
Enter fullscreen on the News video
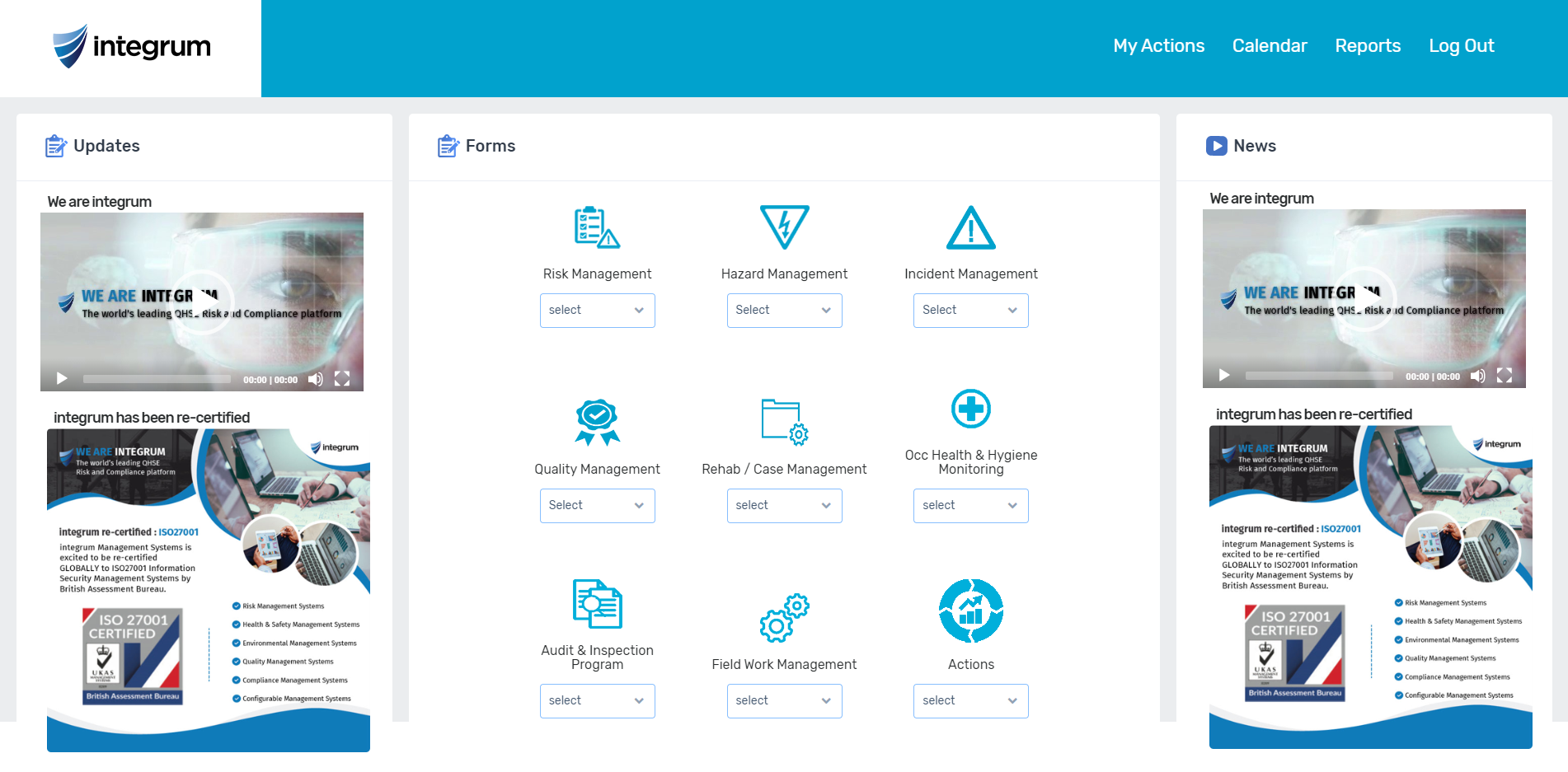click(1505, 376)
